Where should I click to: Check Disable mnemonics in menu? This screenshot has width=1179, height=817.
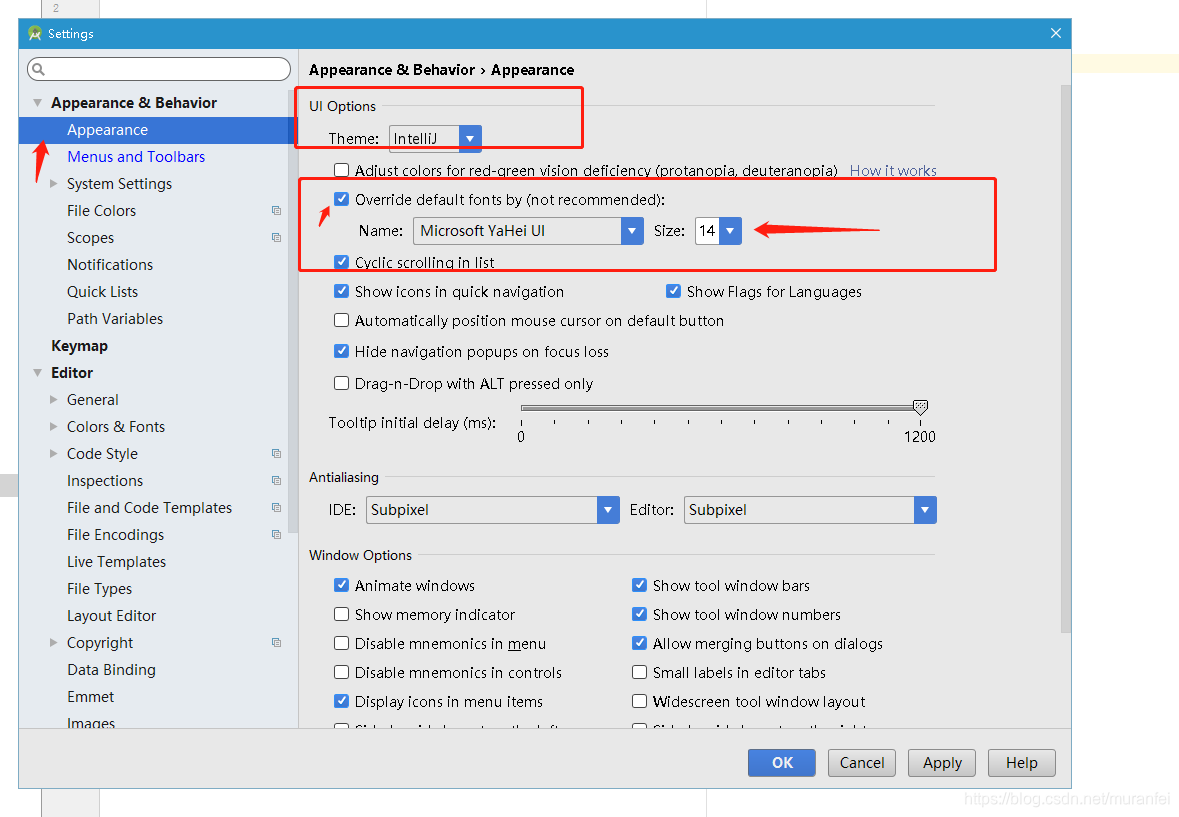(341, 643)
